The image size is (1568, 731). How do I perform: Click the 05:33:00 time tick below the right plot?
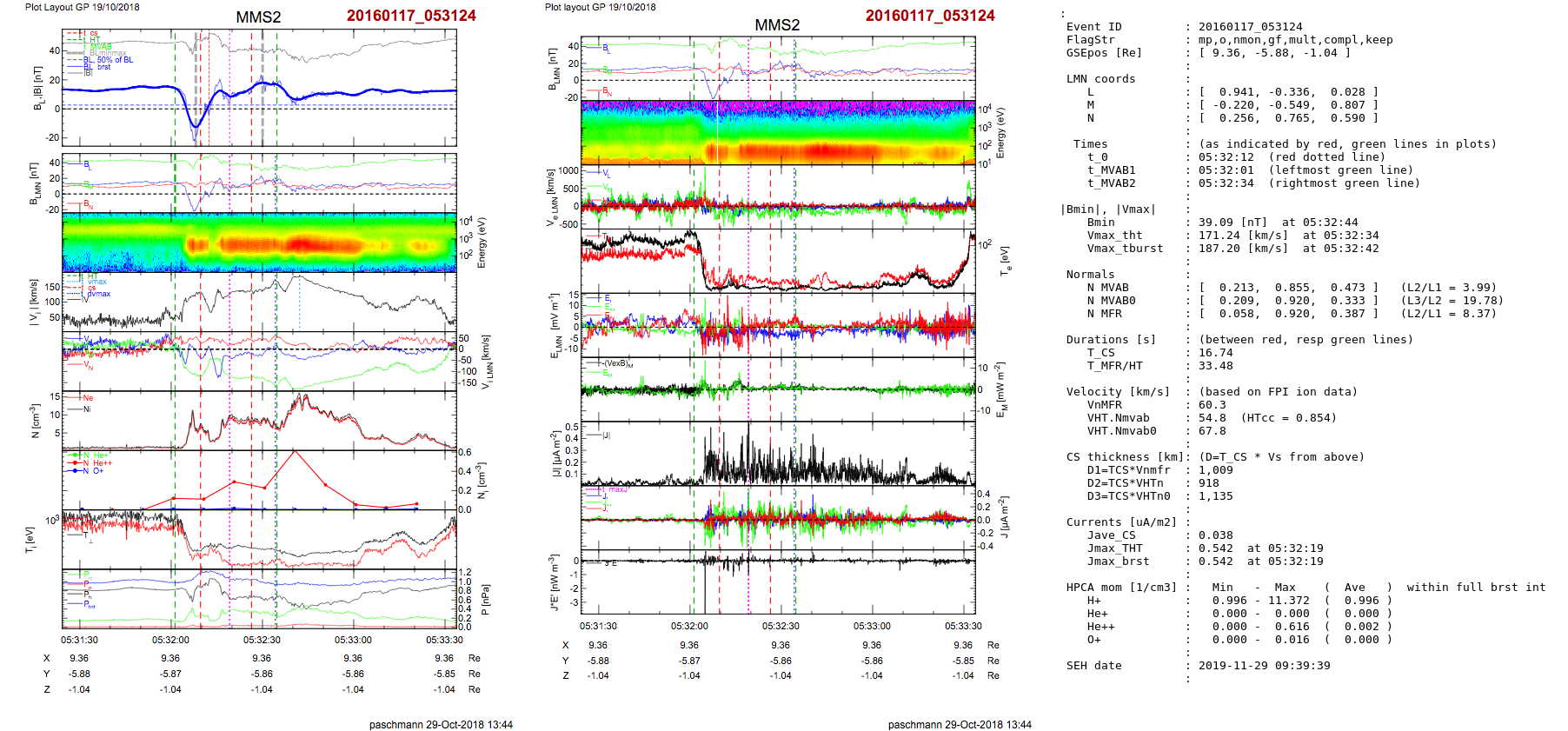[872, 626]
